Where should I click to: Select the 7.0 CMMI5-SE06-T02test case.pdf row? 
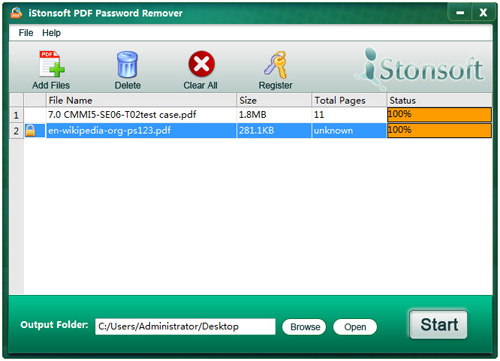pyautogui.click(x=251, y=115)
